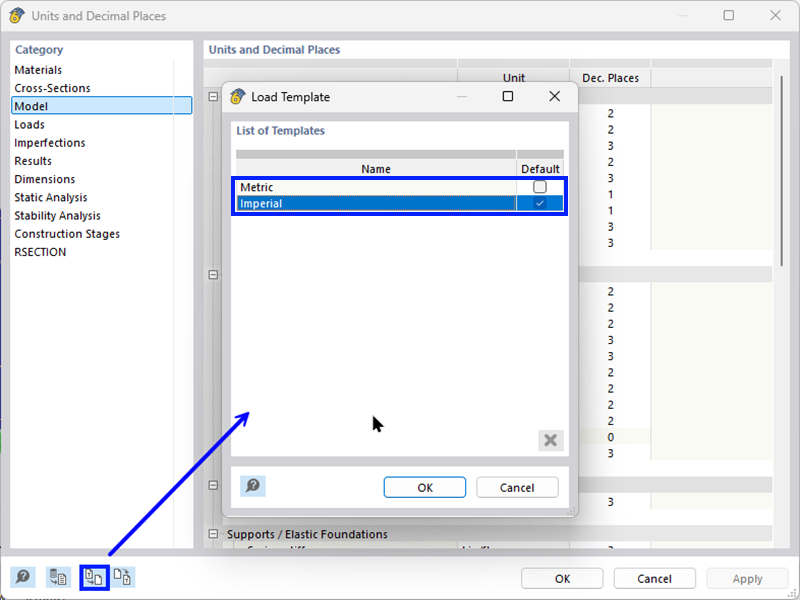Open help from the bottom-left question mark icon

pos(23,576)
